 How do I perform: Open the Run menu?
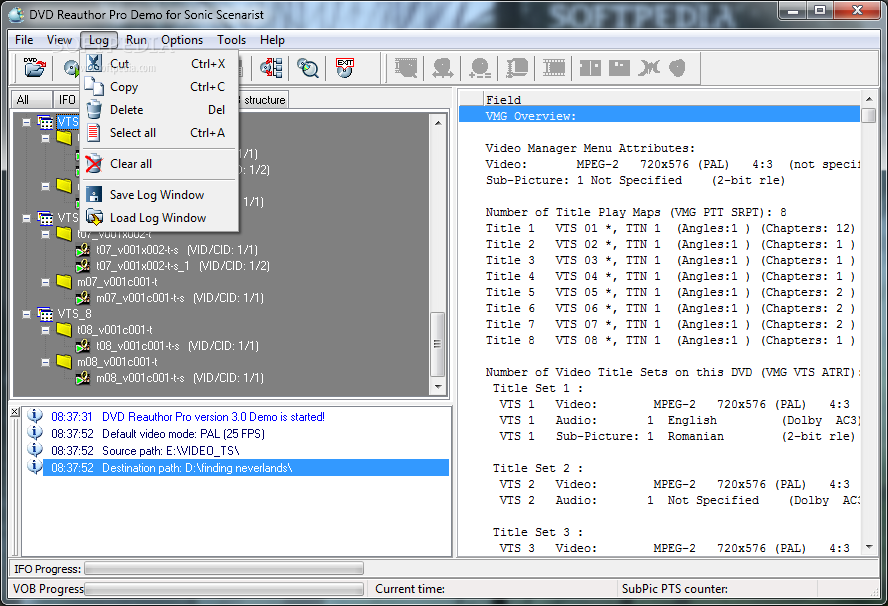click(136, 40)
